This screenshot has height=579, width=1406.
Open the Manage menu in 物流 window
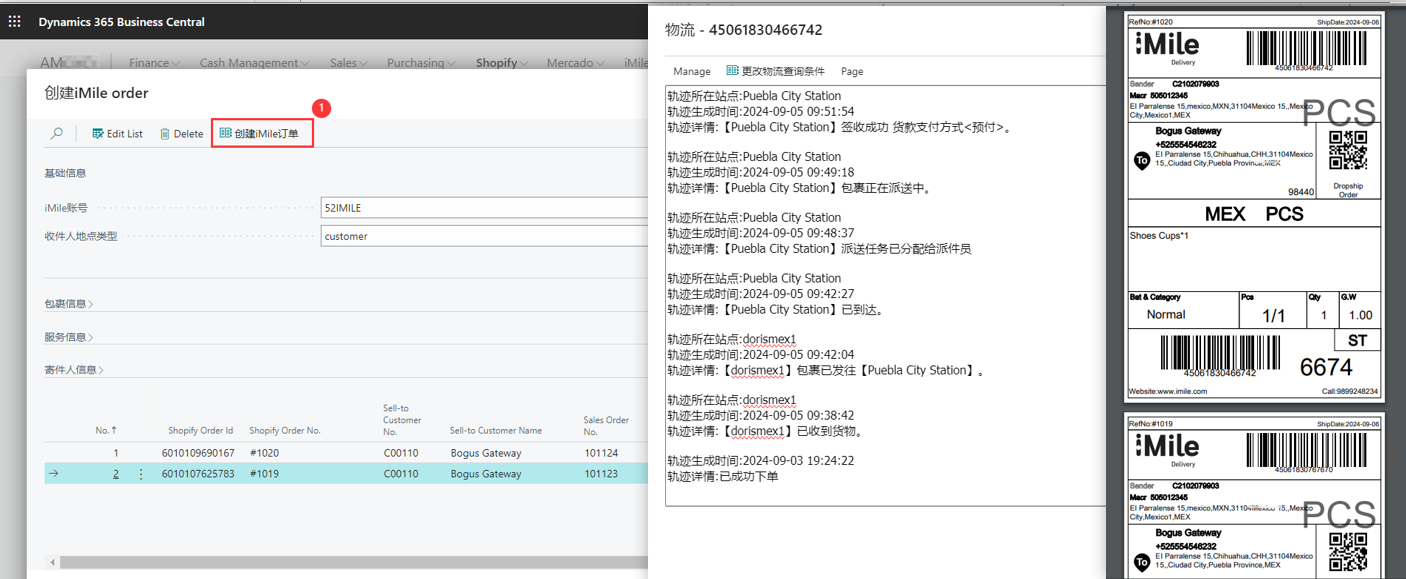point(692,72)
